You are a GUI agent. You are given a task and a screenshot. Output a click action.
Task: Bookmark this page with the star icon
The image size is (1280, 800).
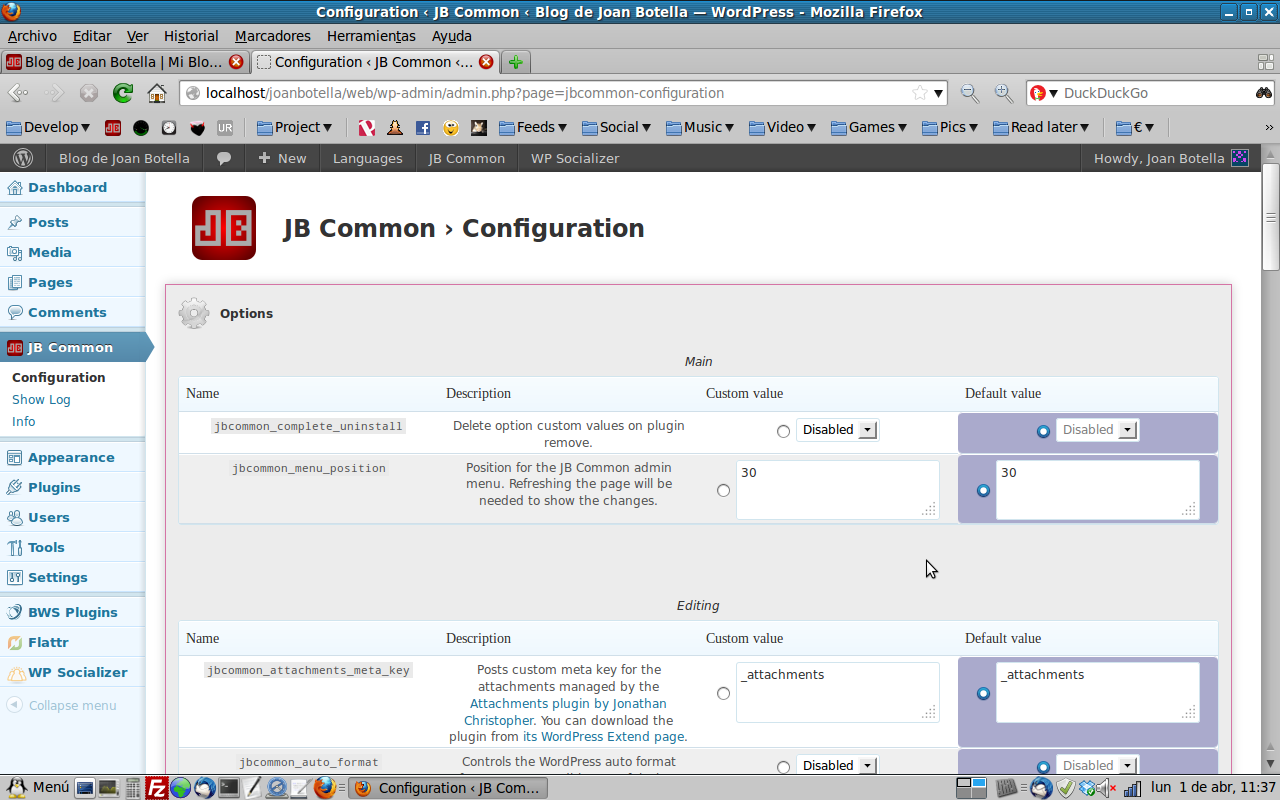click(919, 93)
